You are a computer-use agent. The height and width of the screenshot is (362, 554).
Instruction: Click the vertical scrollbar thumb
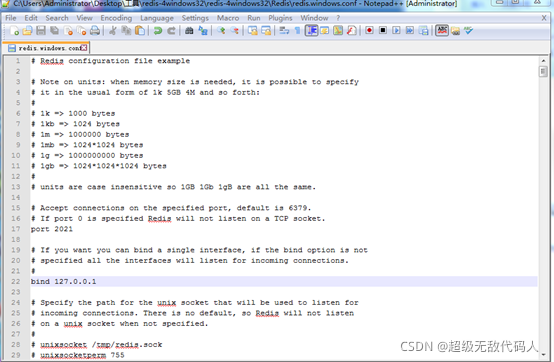(543, 72)
